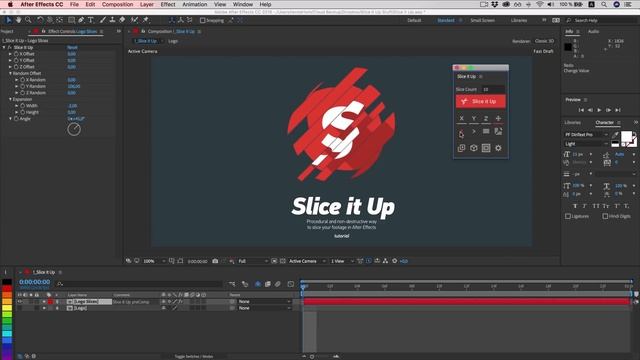Switch to the Small Screen workspace
The height and width of the screenshot is (360, 640).
coord(482,20)
